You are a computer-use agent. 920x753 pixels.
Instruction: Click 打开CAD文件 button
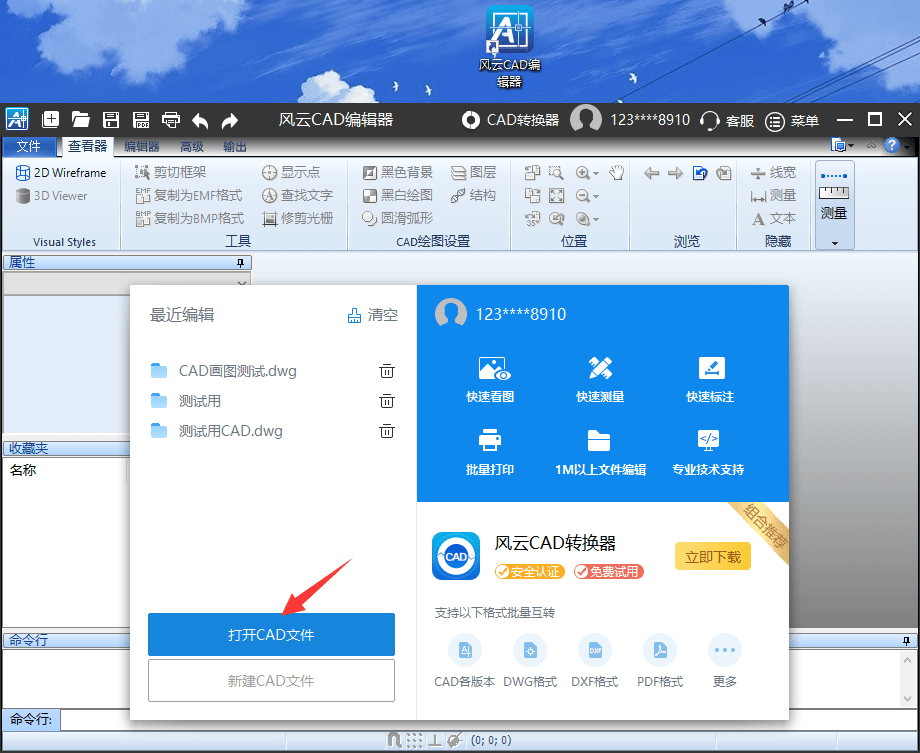point(271,634)
